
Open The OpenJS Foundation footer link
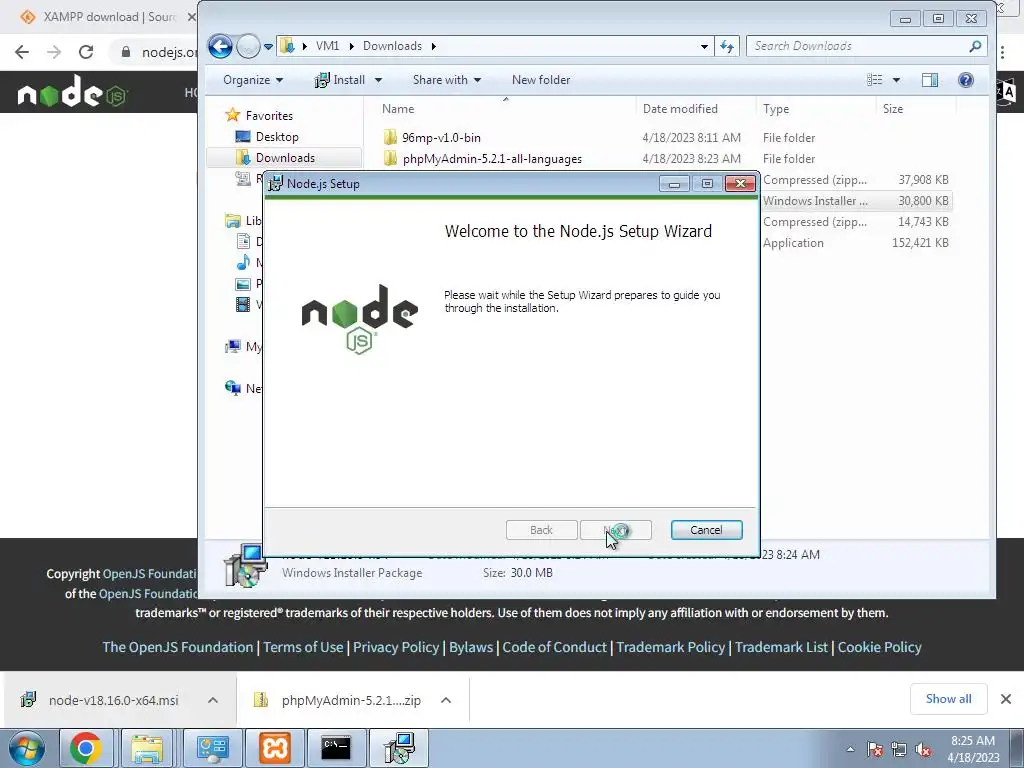(x=177, y=647)
